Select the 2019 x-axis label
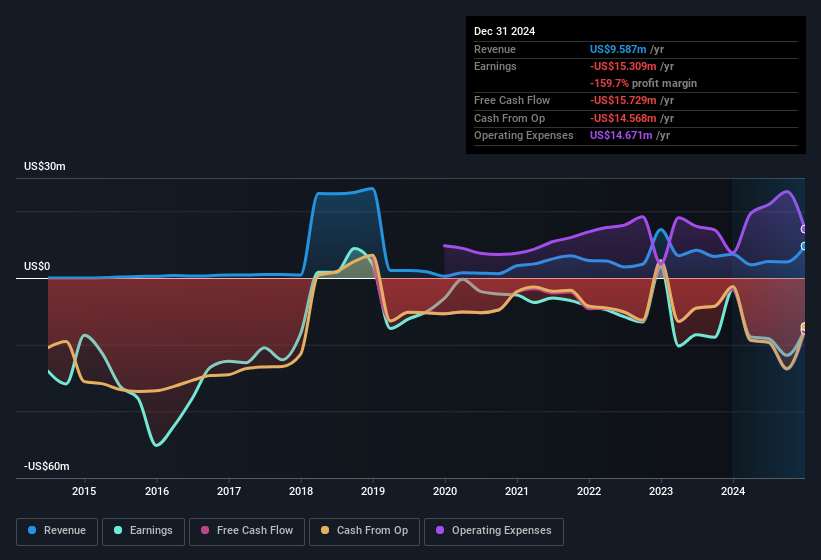Screen dimensions: 821x560 coord(373,491)
